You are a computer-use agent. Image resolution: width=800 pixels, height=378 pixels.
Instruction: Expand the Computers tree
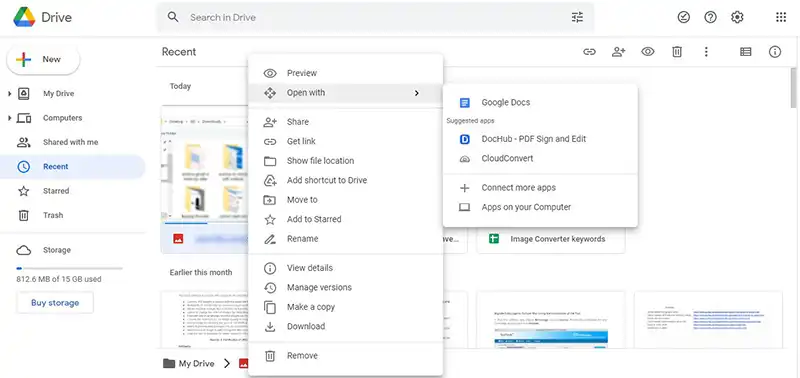coord(9,118)
